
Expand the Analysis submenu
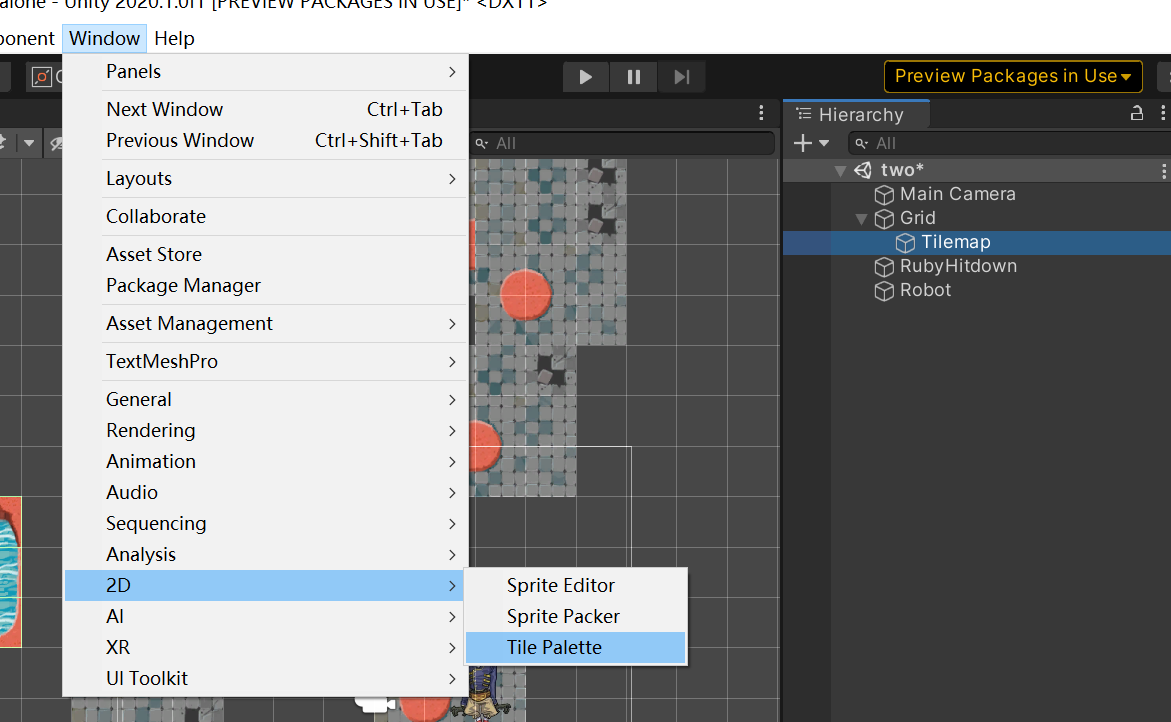pyautogui.click(x=266, y=555)
